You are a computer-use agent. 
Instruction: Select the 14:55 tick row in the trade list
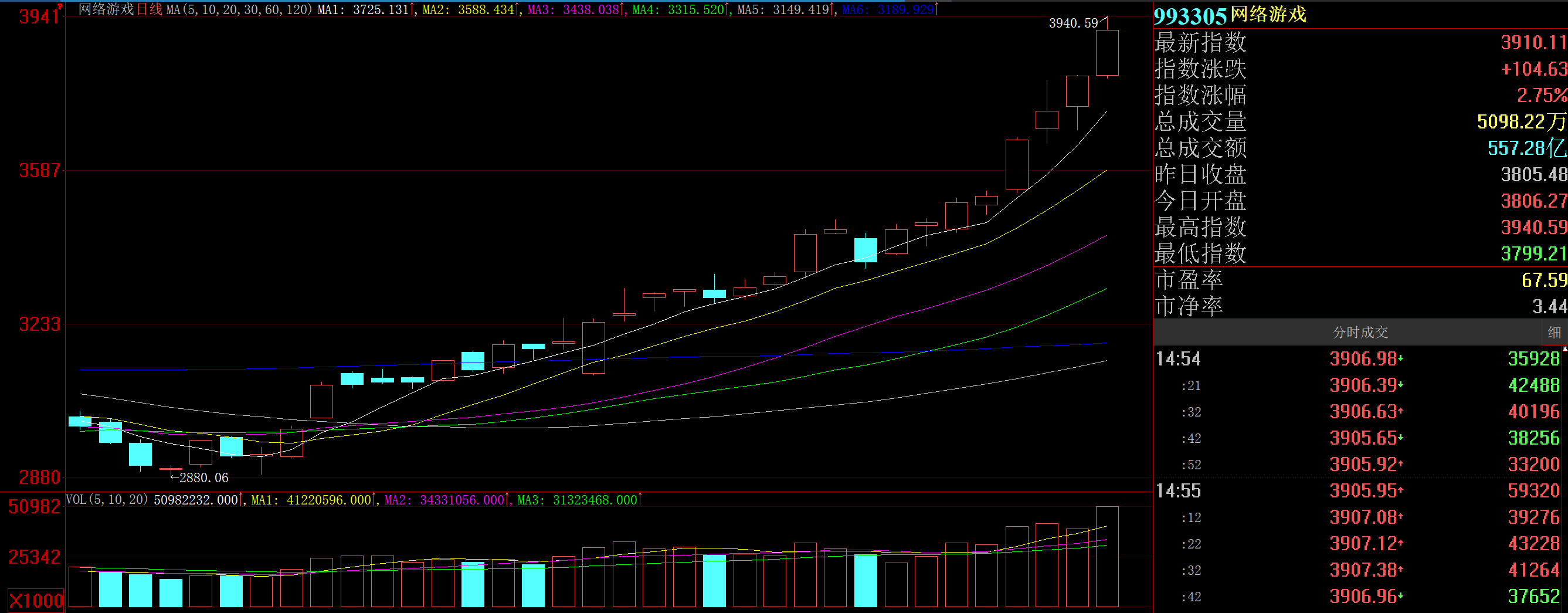click(x=1360, y=490)
